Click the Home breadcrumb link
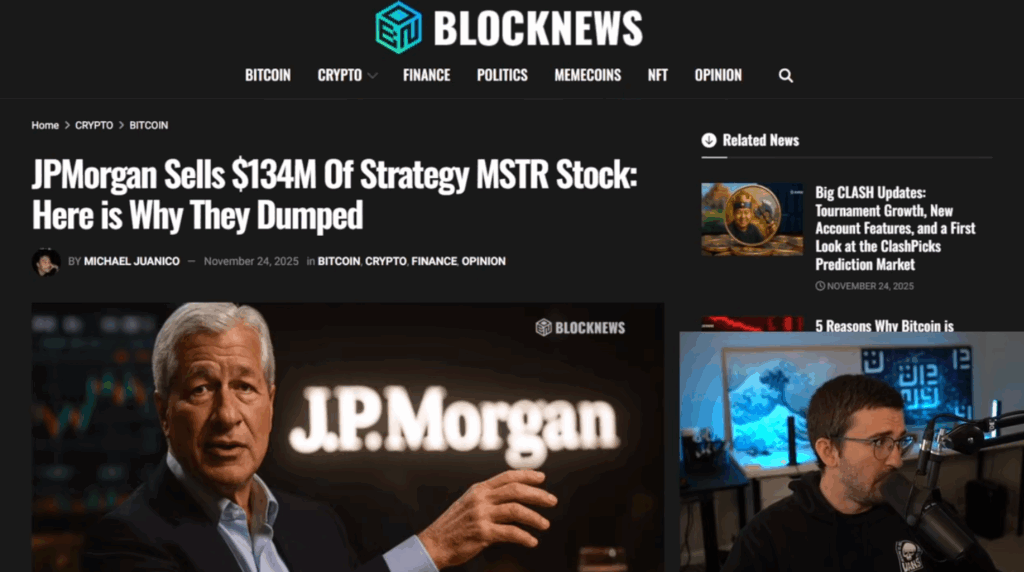This screenshot has height=572, width=1024. 45,125
